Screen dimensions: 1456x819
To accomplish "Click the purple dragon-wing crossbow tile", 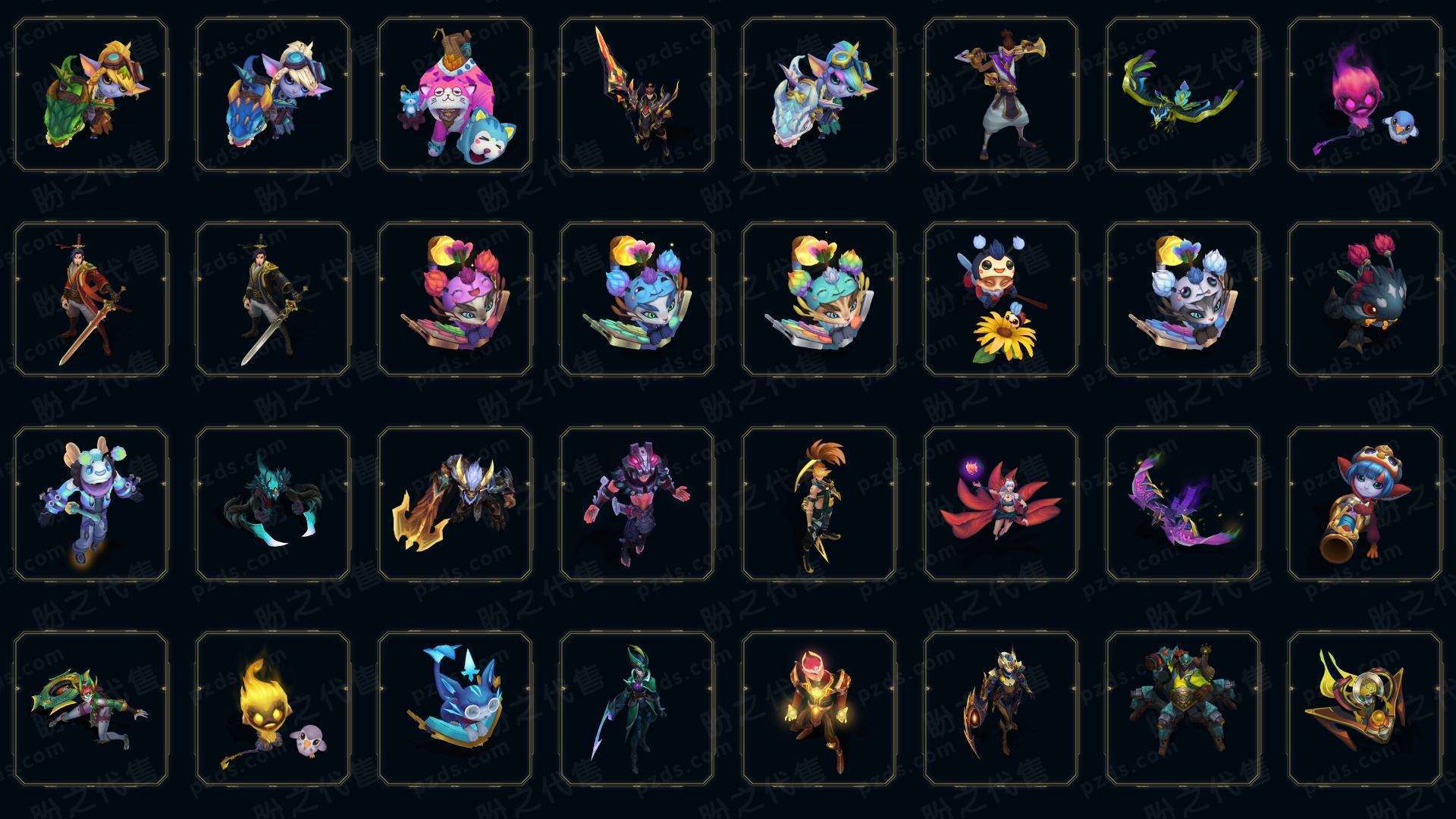I will pos(1183,504).
